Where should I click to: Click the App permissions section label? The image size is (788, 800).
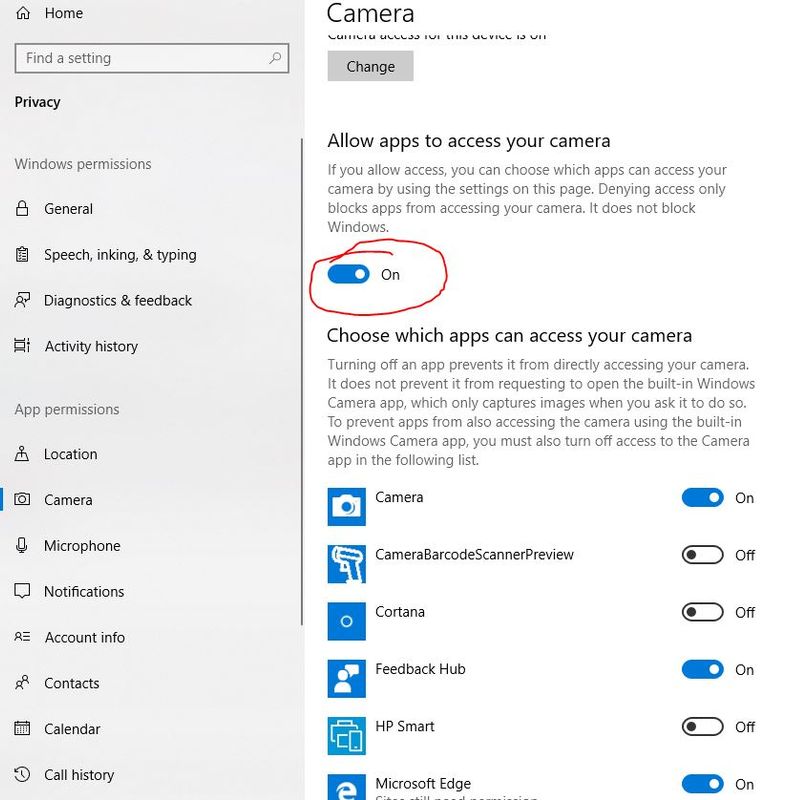pos(67,409)
